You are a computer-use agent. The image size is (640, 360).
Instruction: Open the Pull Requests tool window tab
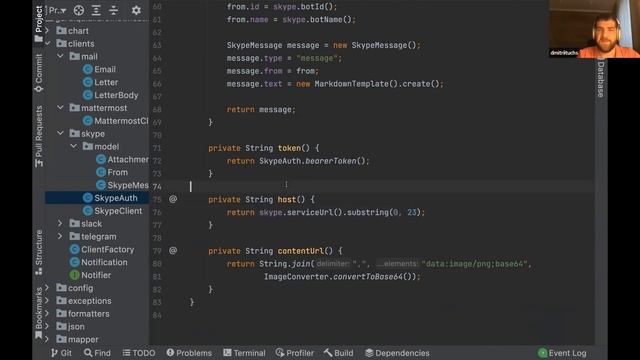pos(39,136)
